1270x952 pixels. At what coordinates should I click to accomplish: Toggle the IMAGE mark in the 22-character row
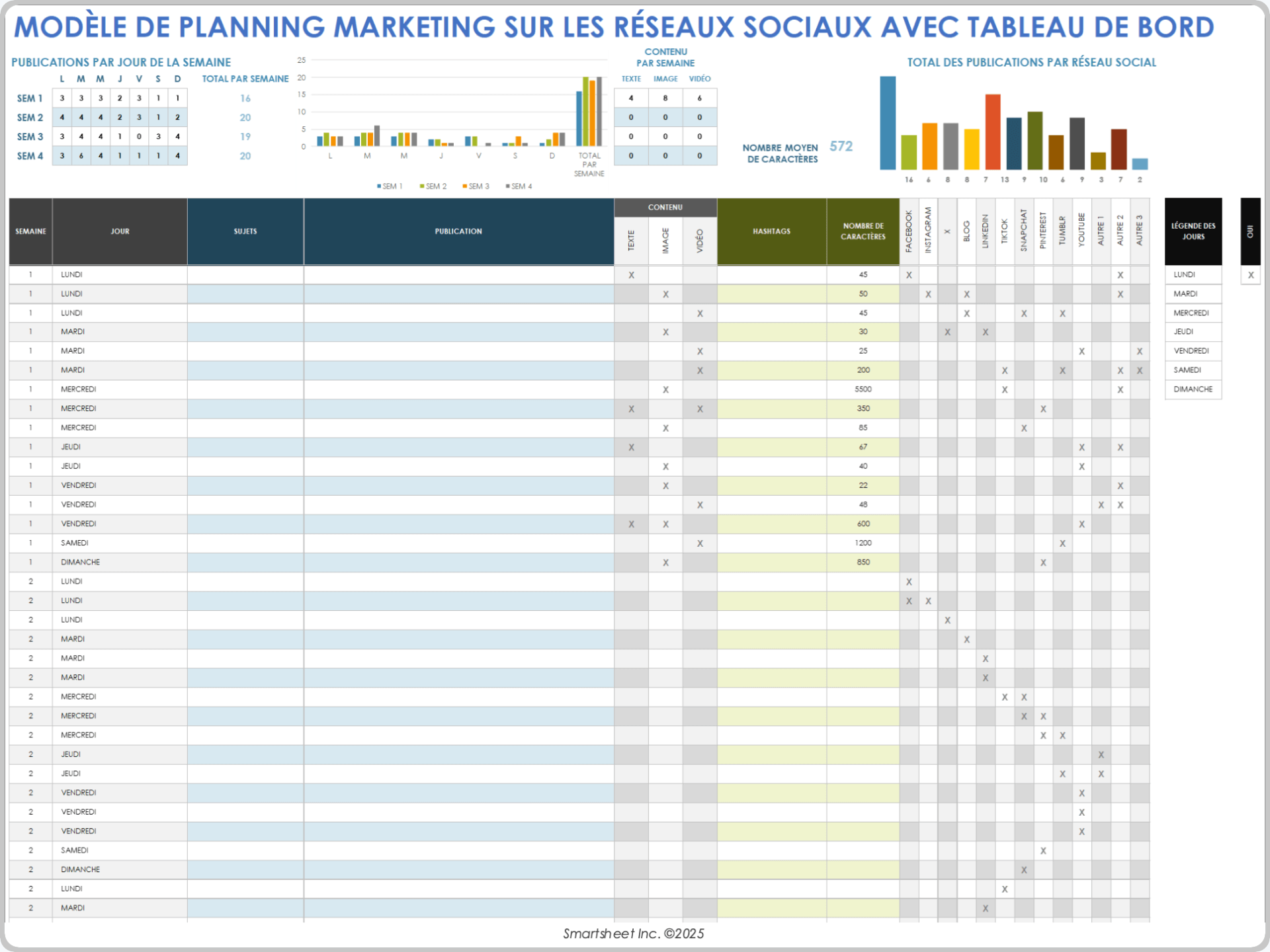[665, 486]
